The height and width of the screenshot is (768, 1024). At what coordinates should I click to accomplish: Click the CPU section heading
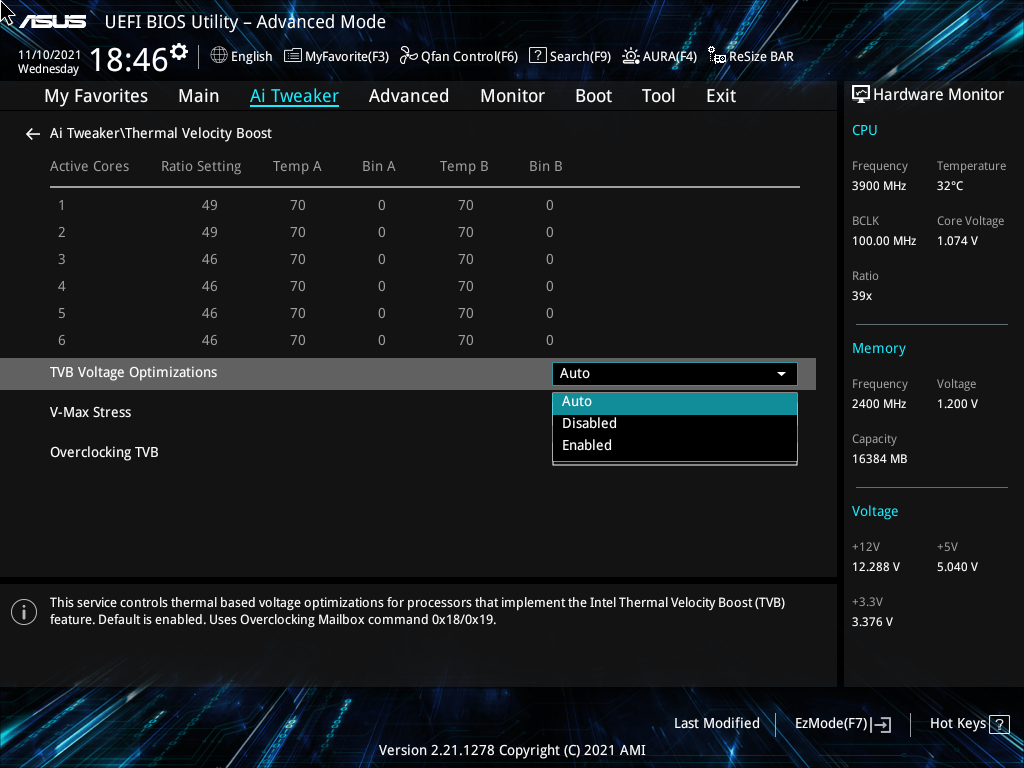click(x=864, y=130)
